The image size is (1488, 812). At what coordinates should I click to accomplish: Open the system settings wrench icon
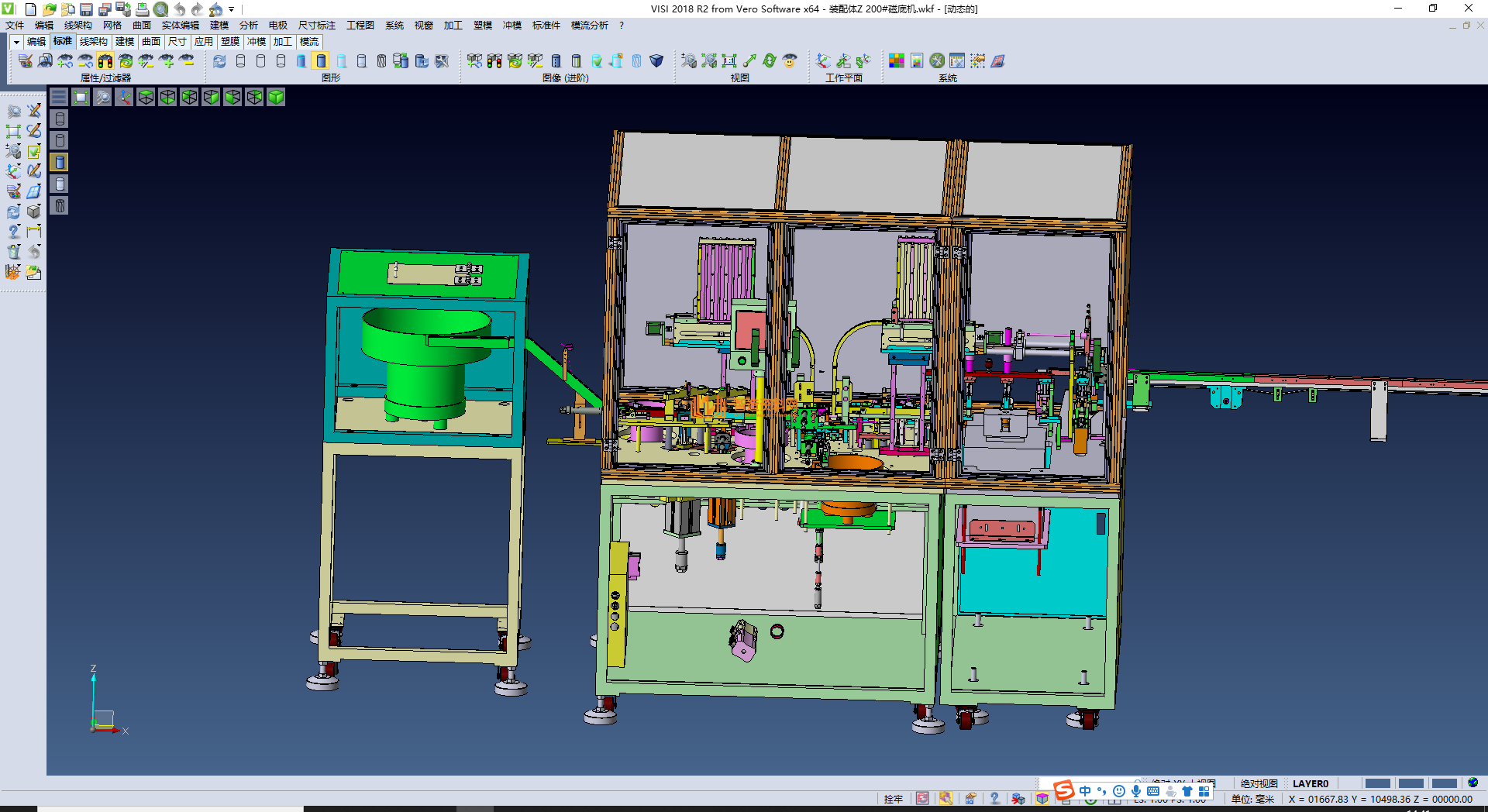937,60
